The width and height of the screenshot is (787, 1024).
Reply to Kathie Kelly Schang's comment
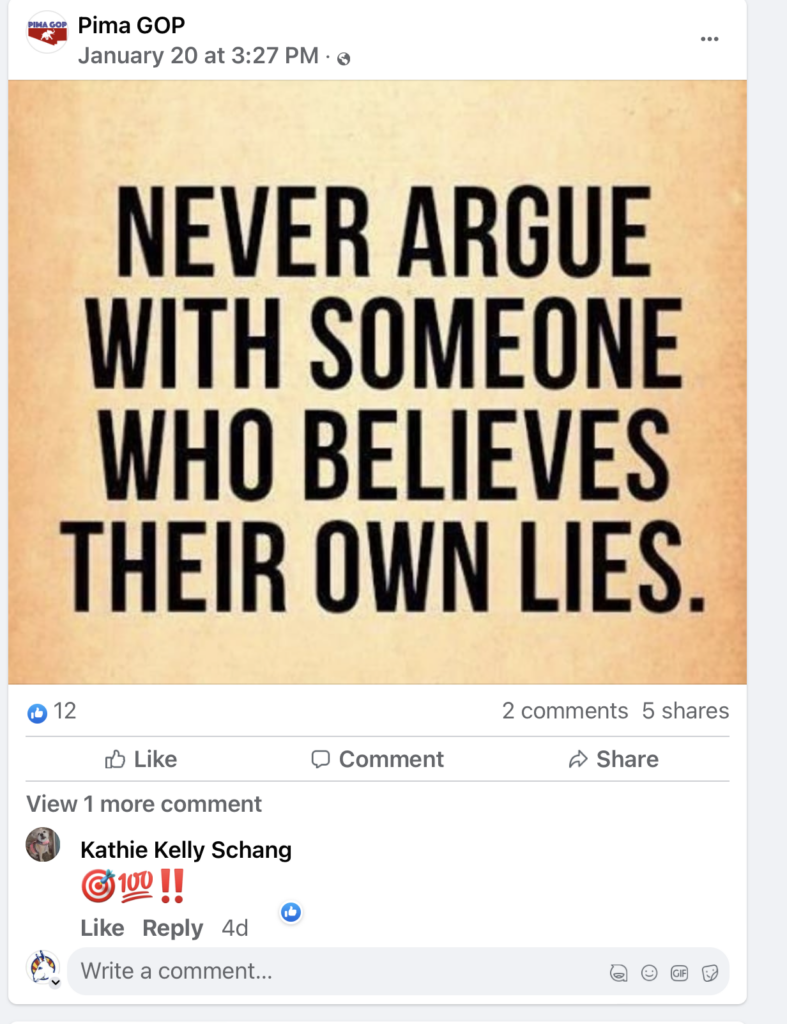tap(172, 927)
